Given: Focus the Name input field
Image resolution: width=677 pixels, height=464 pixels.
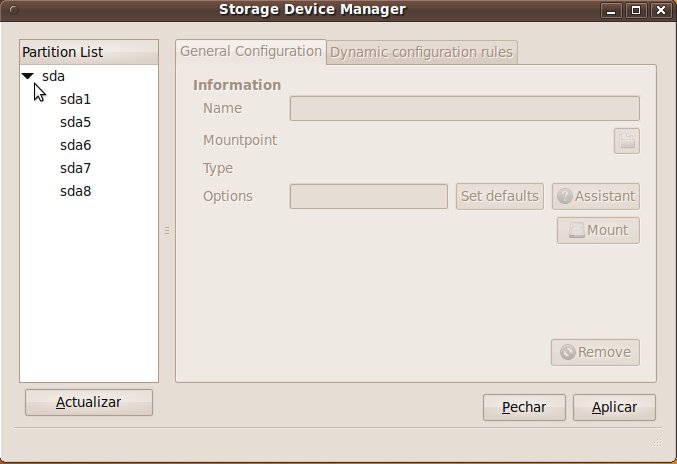Looking at the screenshot, I should (x=465, y=108).
